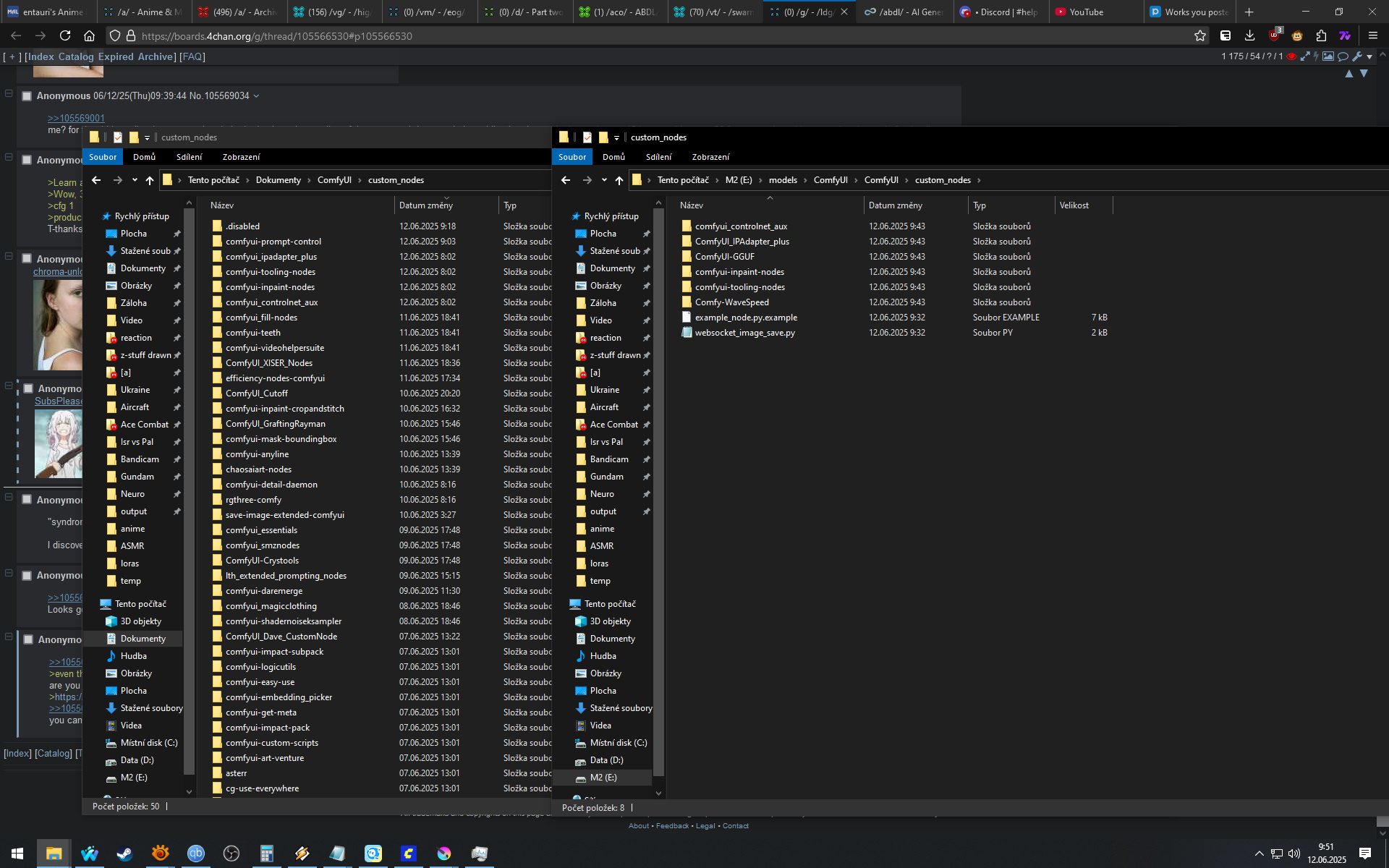1389x868 pixels.
Task: Expand quick access toolbar dropdown in right window
Action: pyautogui.click(x=616, y=137)
